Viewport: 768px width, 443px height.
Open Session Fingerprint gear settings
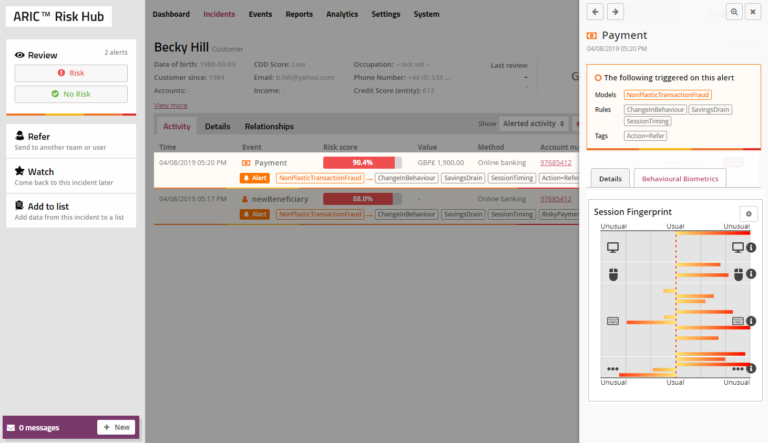[747, 214]
